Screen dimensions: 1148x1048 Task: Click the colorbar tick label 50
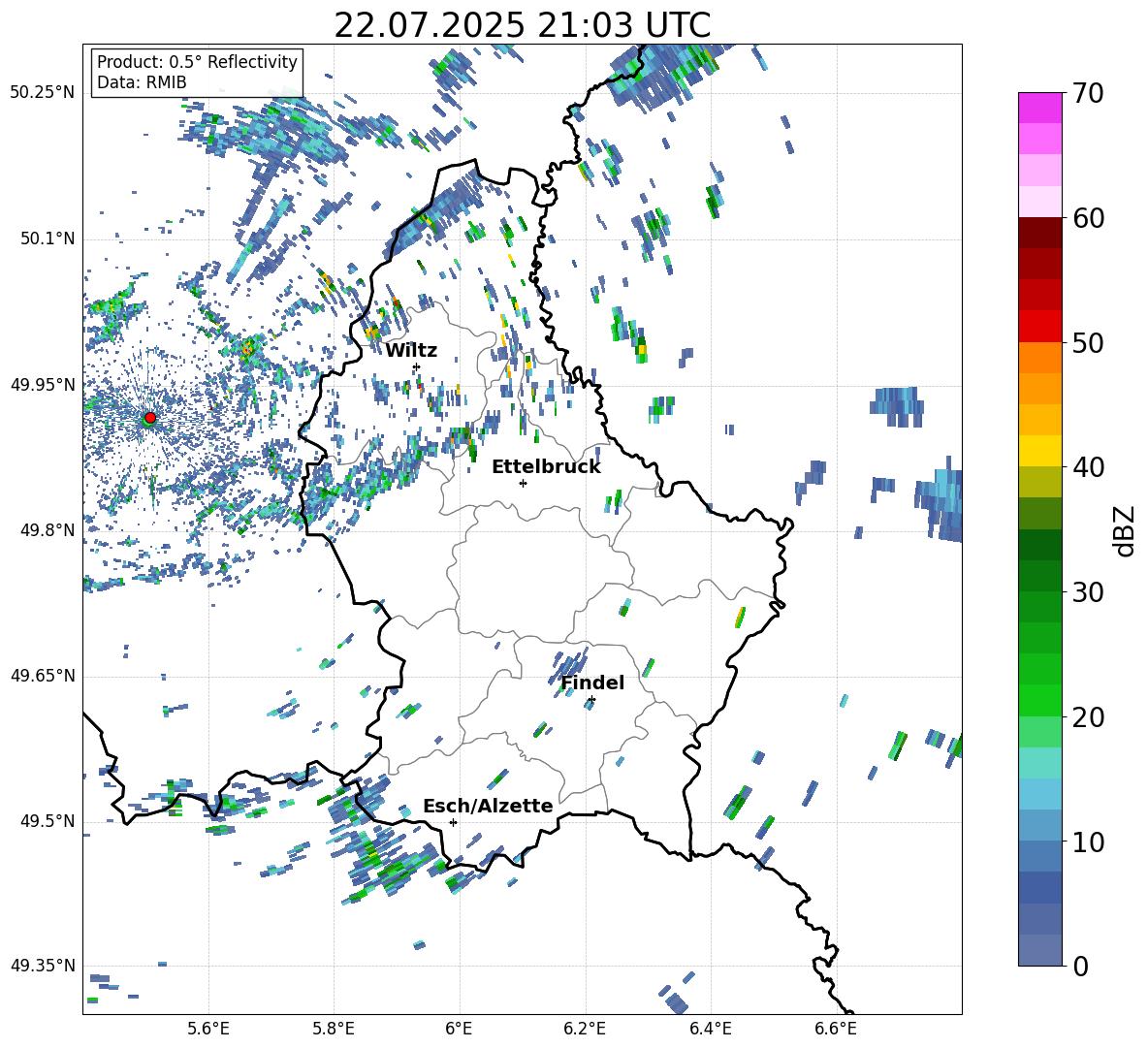tap(1088, 342)
